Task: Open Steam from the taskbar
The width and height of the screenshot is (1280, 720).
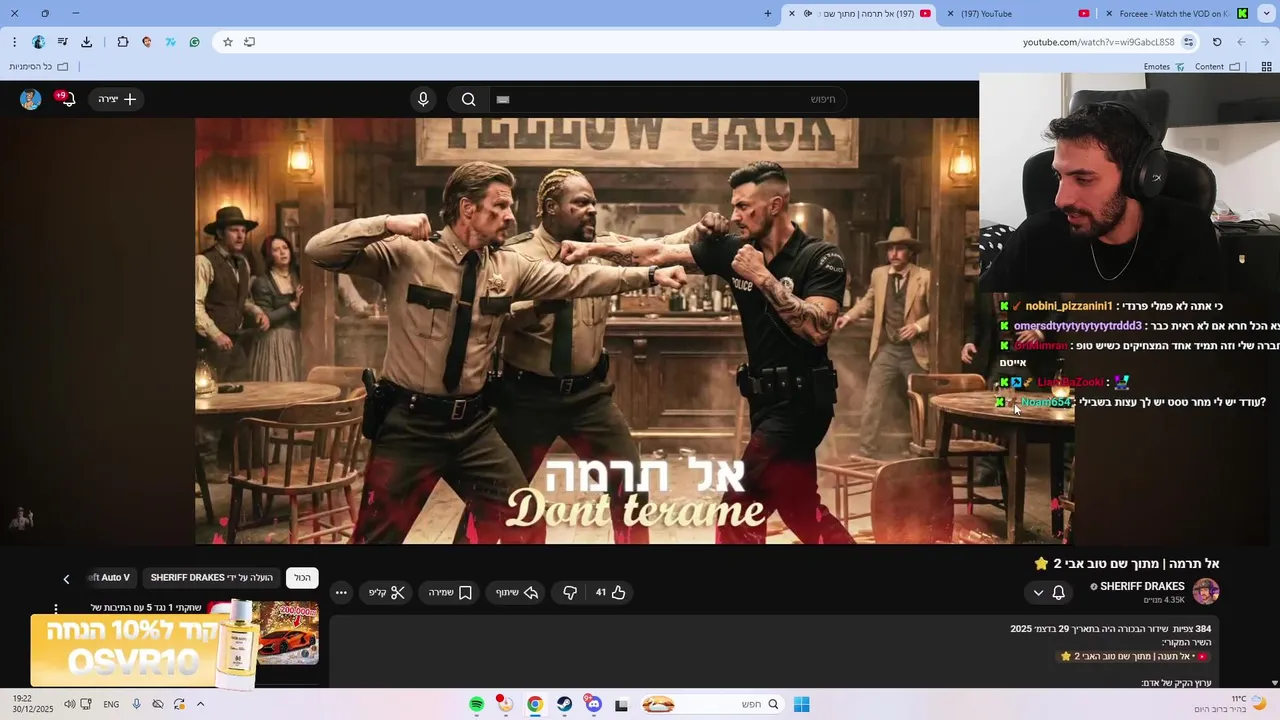Action: (565, 704)
